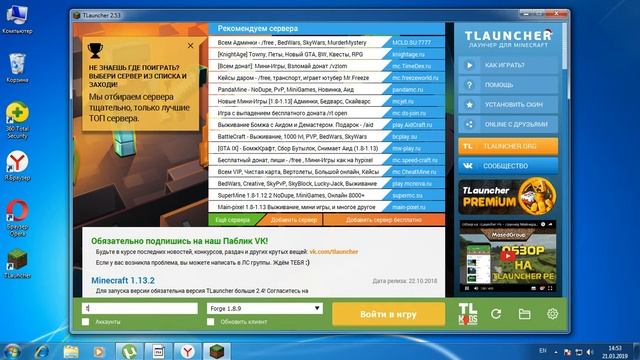Mute the embedded video via speaker icon
640x360 pixels.
pos(476,289)
